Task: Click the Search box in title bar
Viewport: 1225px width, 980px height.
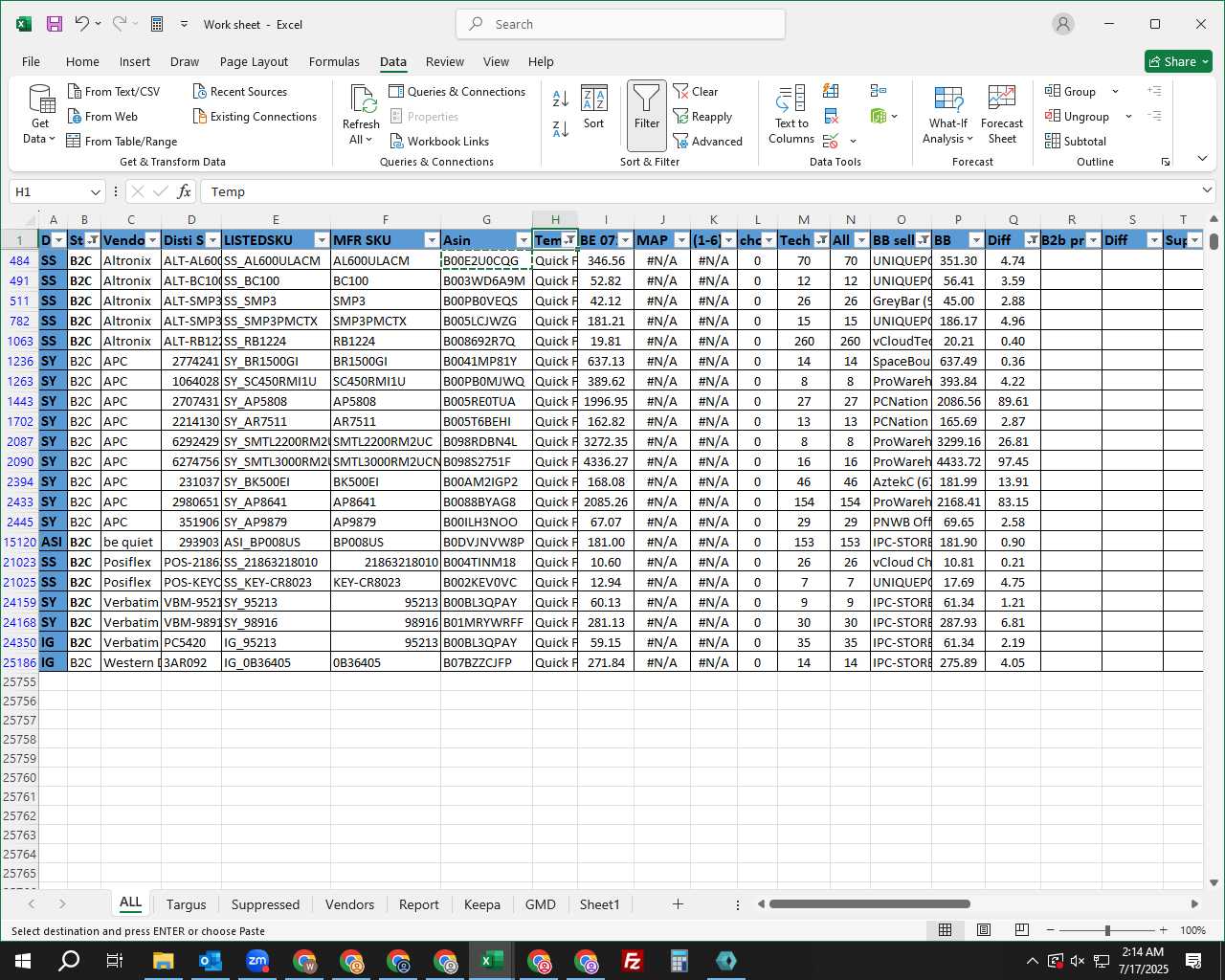Action: click(x=621, y=24)
